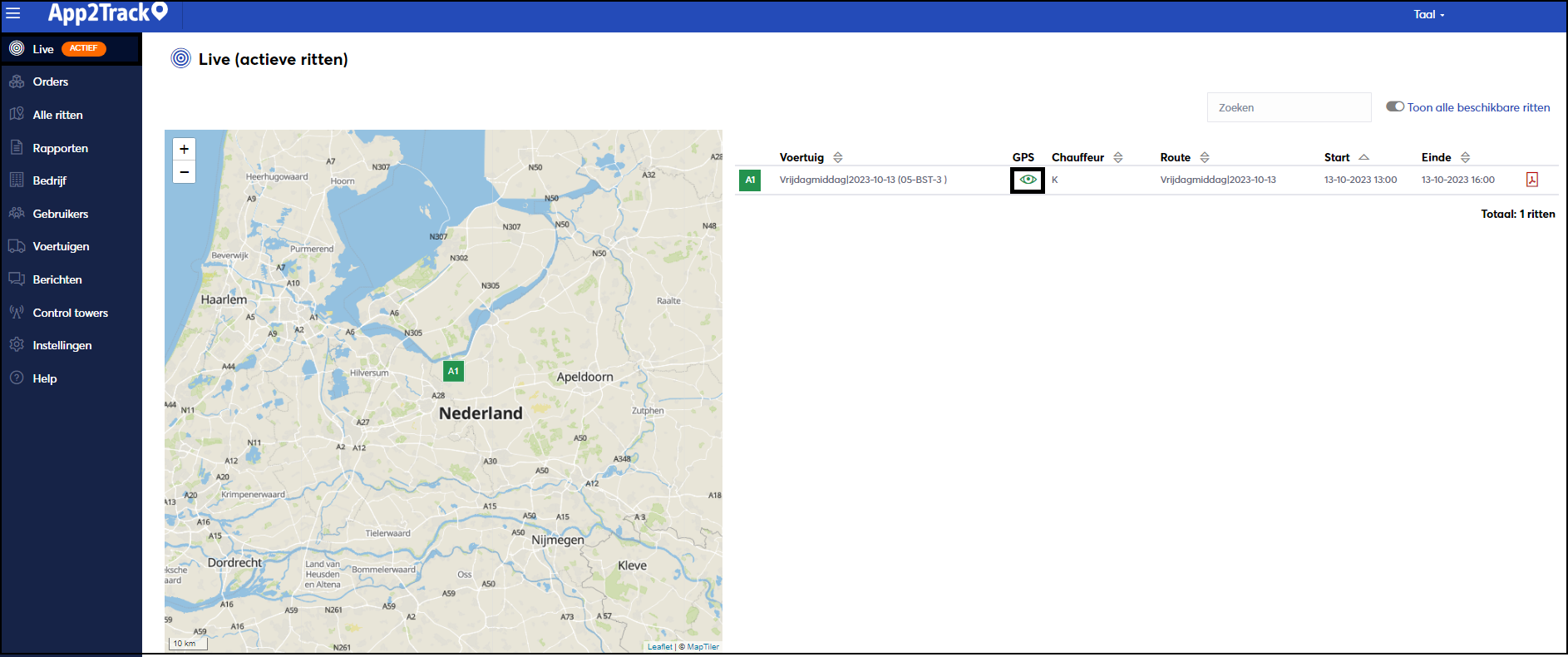The width and height of the screenshot is (1568, 657).
Task: Open the Leaflet attribution link
Action: pos(660,646)
